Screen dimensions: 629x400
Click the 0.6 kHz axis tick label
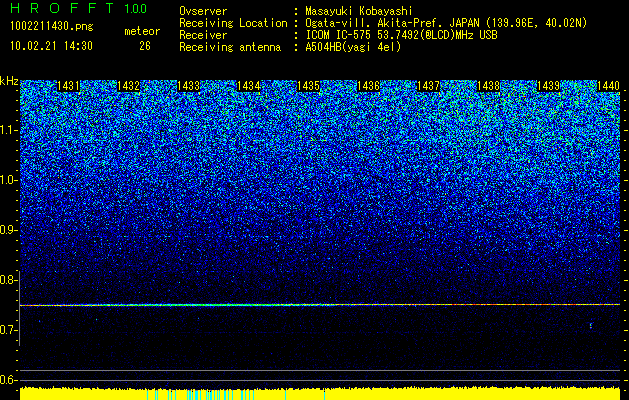[8, 380]
